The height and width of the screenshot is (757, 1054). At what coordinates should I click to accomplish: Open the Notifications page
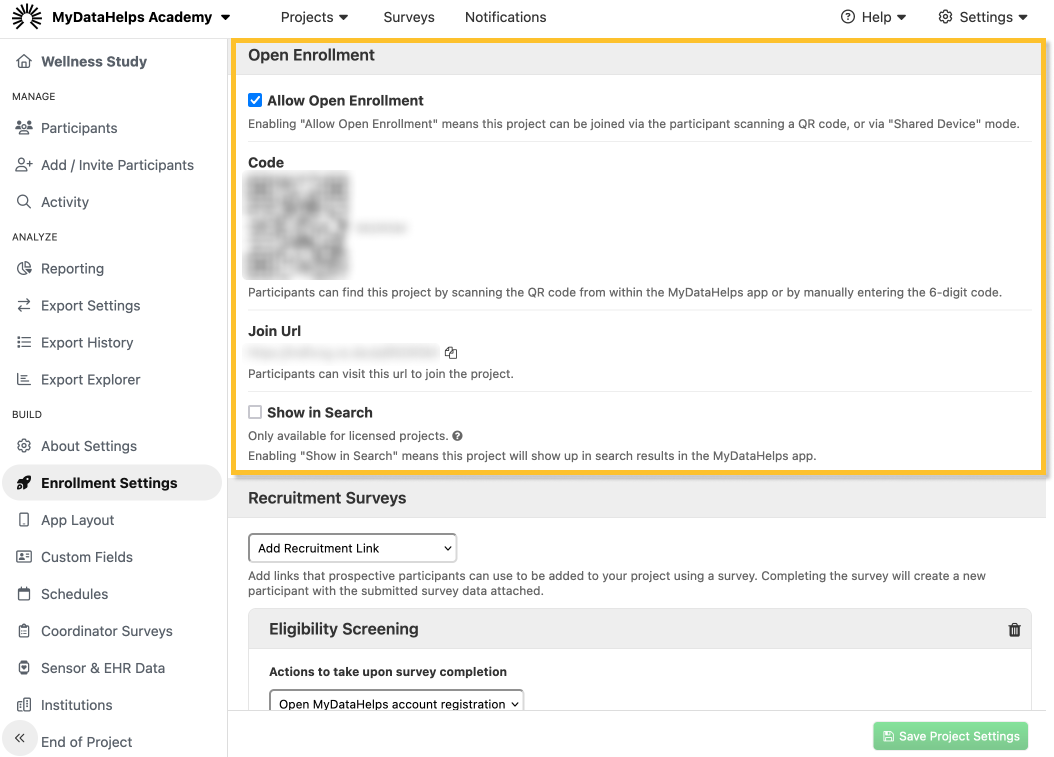click(x=505, y=17)
